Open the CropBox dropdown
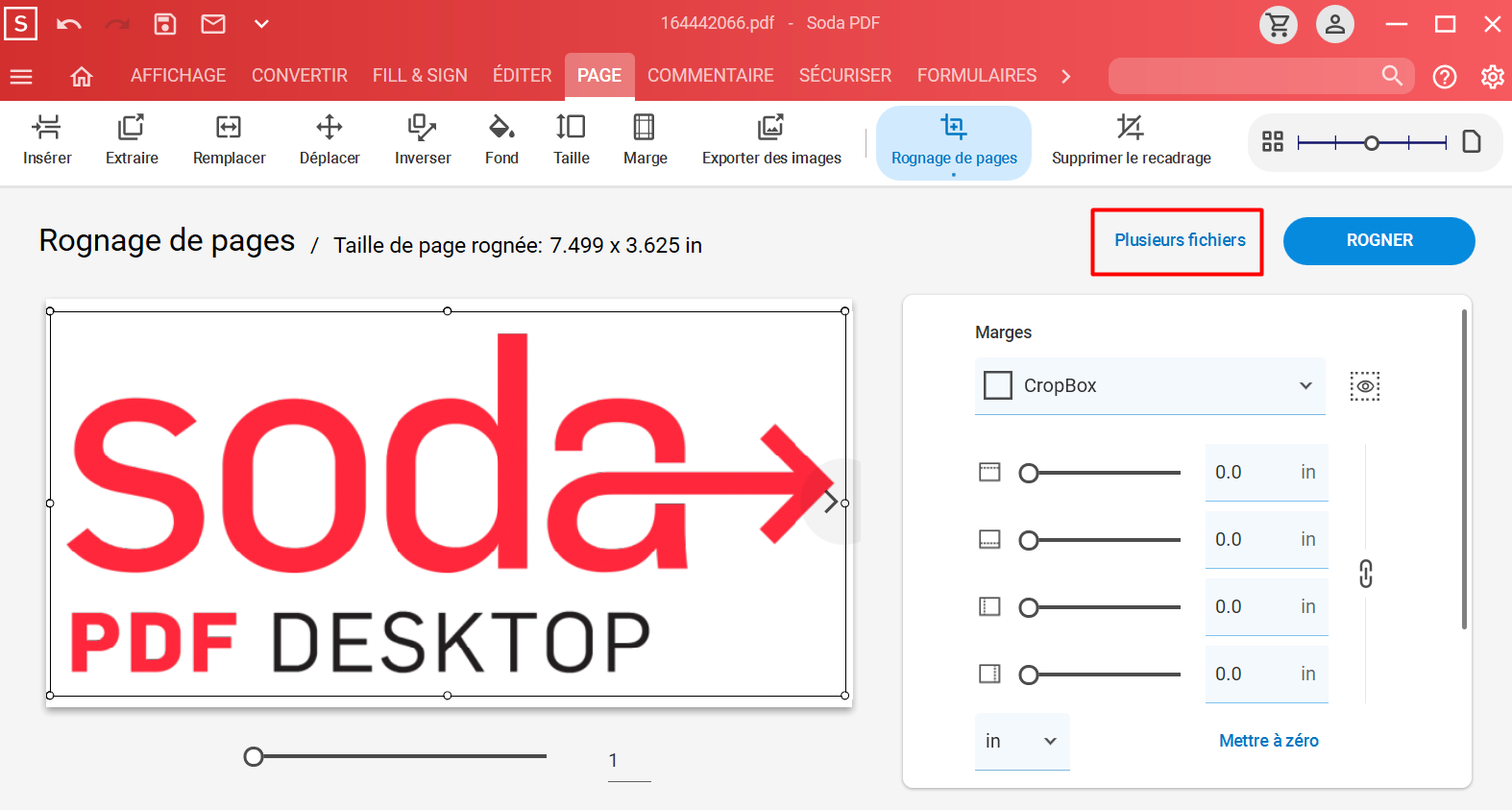Viewport: 1512px width, 810px height. pyautogui.click(x=1150, y=385)
